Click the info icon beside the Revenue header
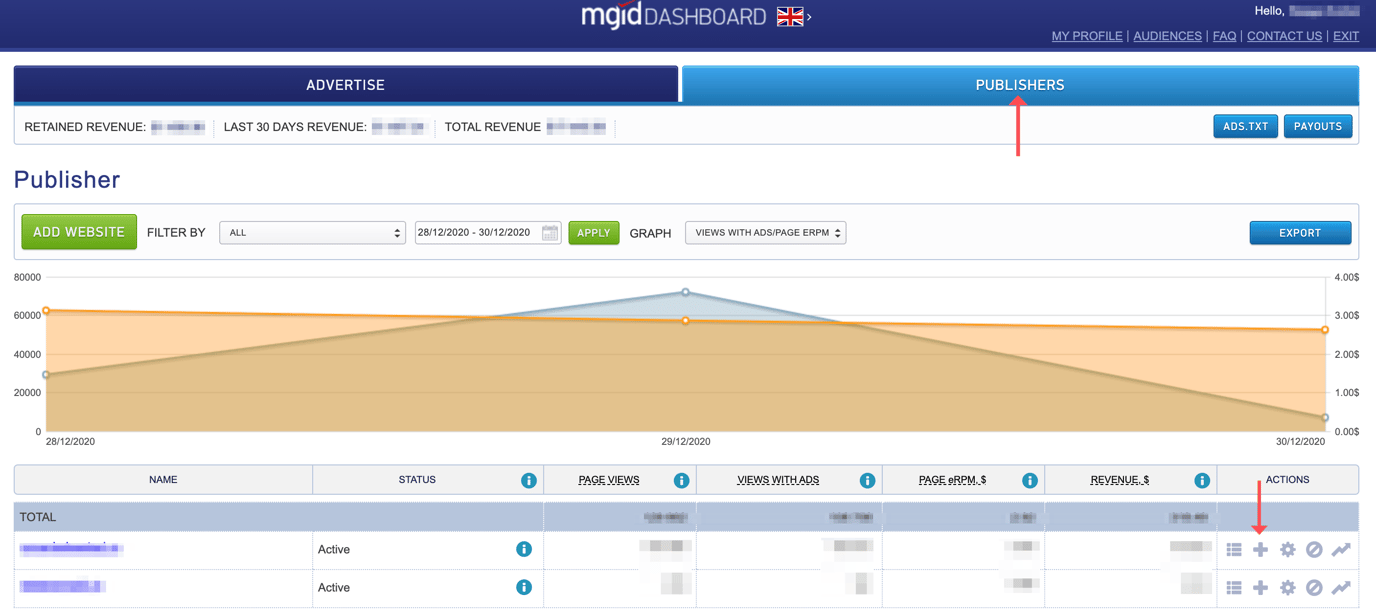This screenshot has width=1376, height=616. [x=1202, y=480]
